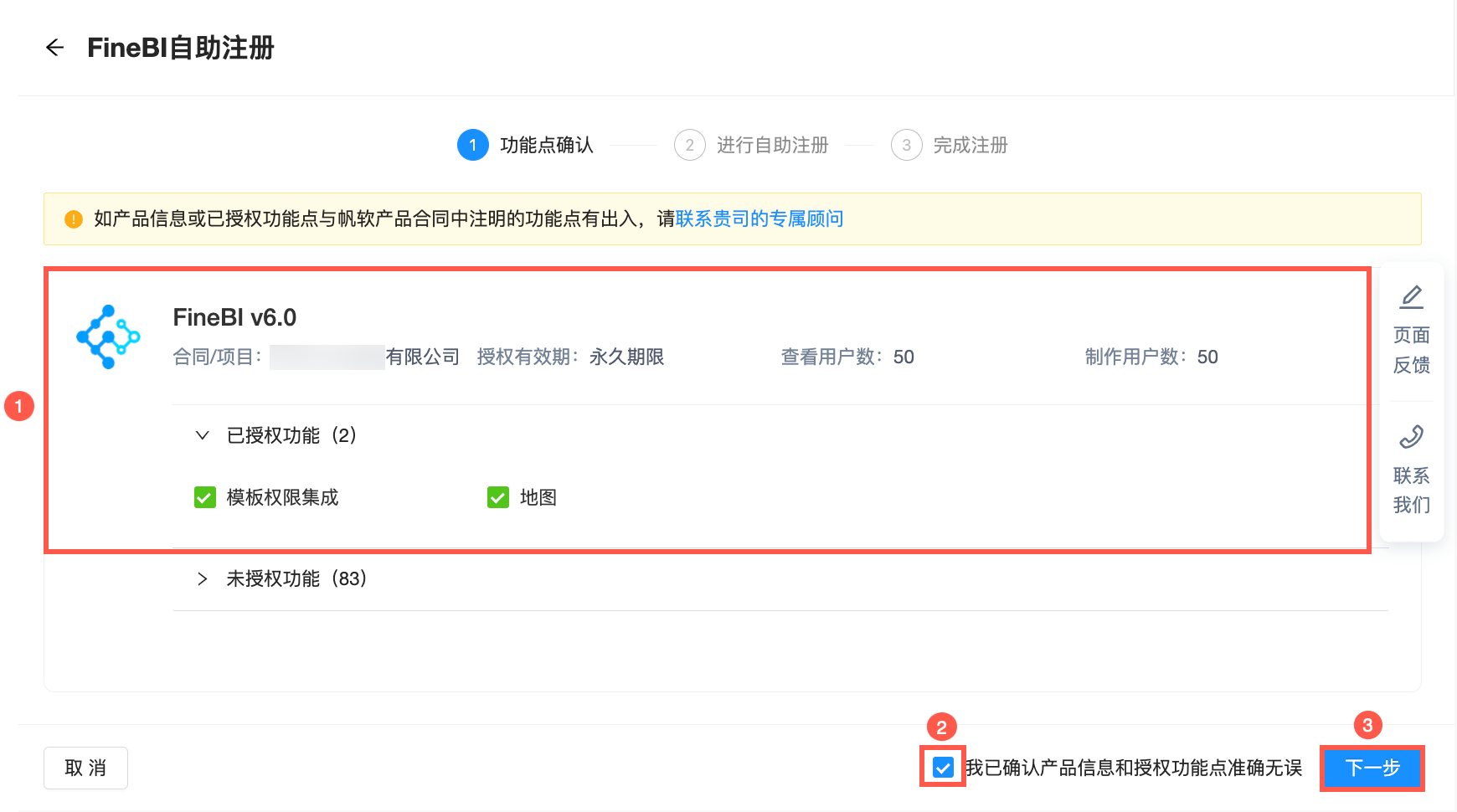The width and height of the screenshot is (1457, 812).
Task: Click the 授权有效期 永久期限 text
Action: 570,357
